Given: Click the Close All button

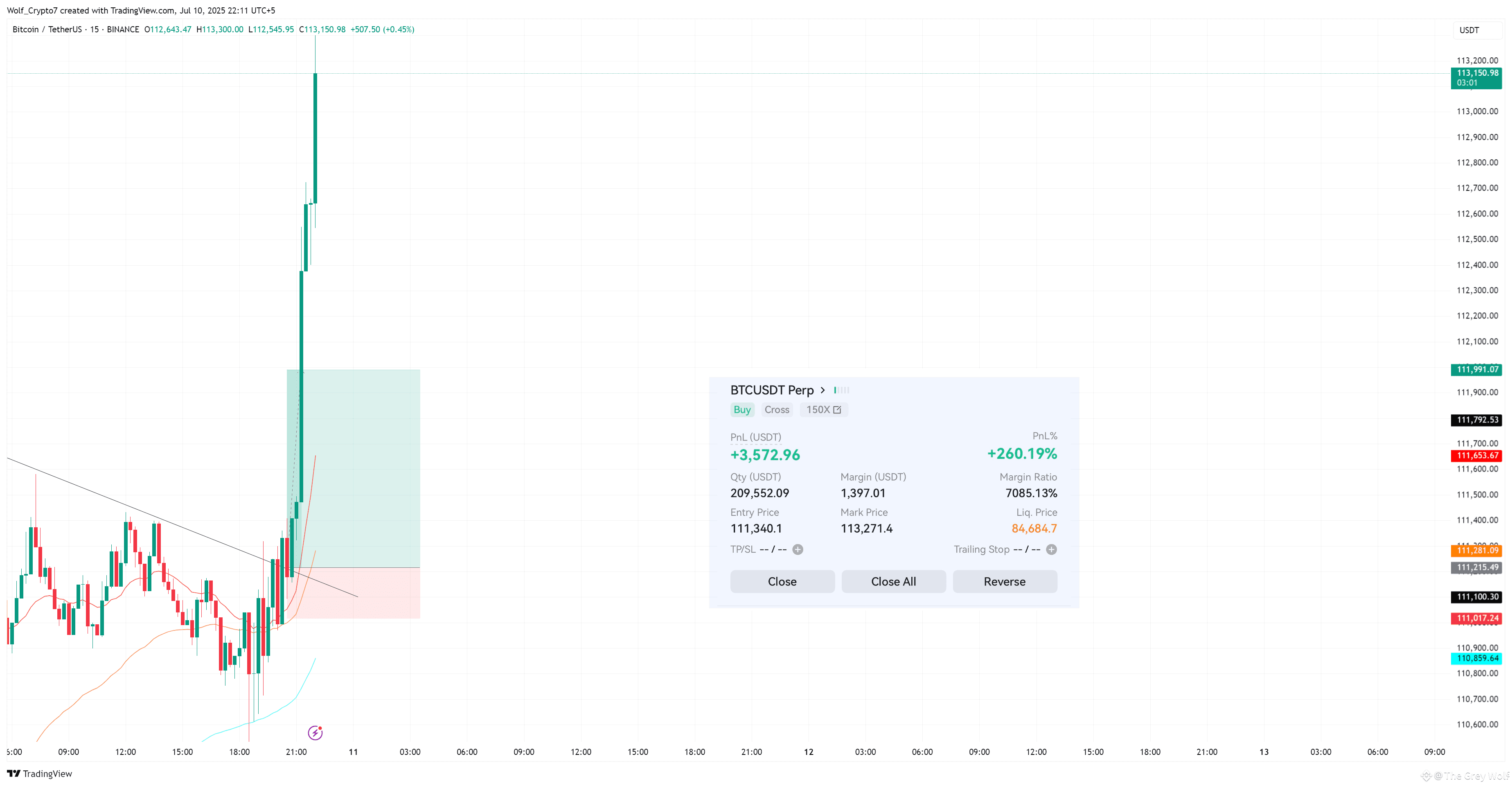Looking at the screenshot, I should (893, 581).
